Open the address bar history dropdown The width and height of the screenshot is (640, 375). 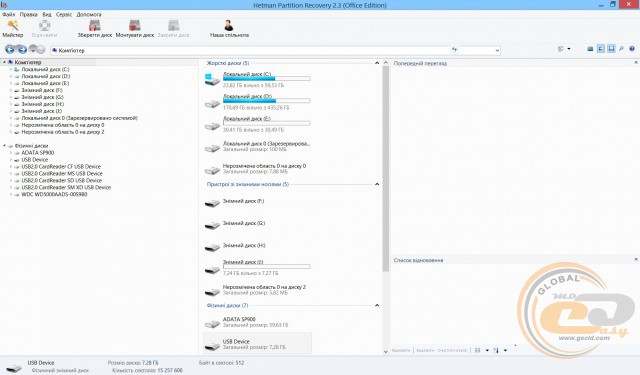497,50
